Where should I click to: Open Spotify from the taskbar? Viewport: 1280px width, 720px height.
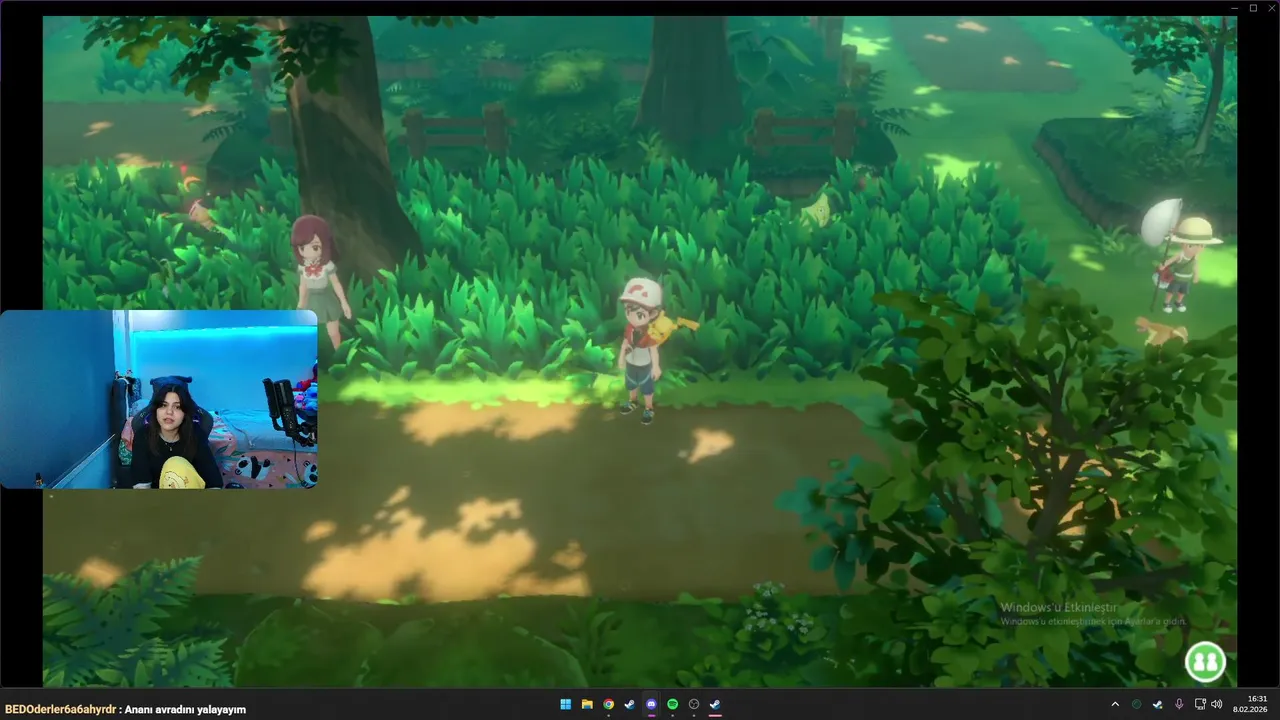(x=672, y=704)
